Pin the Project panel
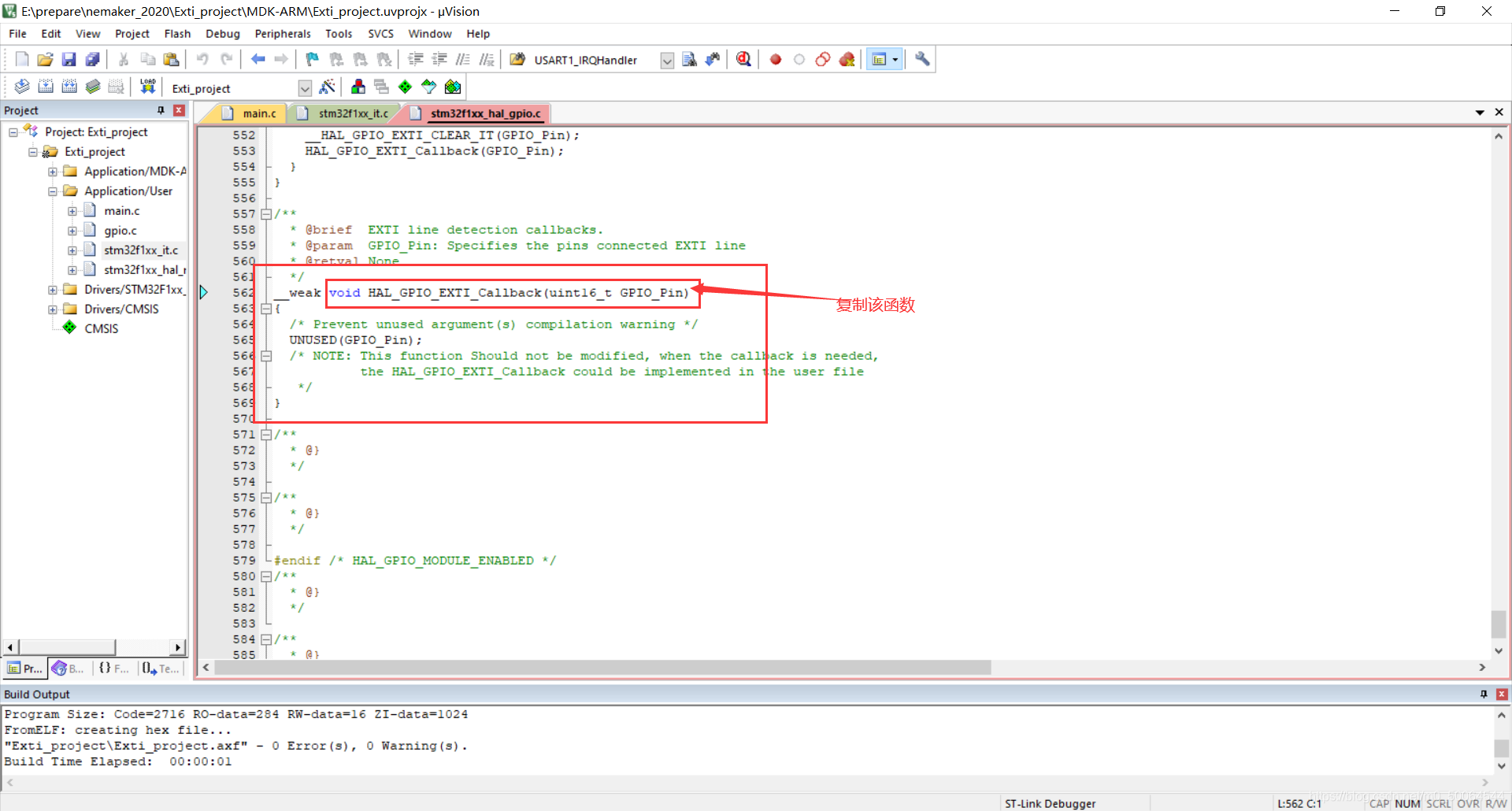This screenshot has height=811, width=1512. pos(161,110)
